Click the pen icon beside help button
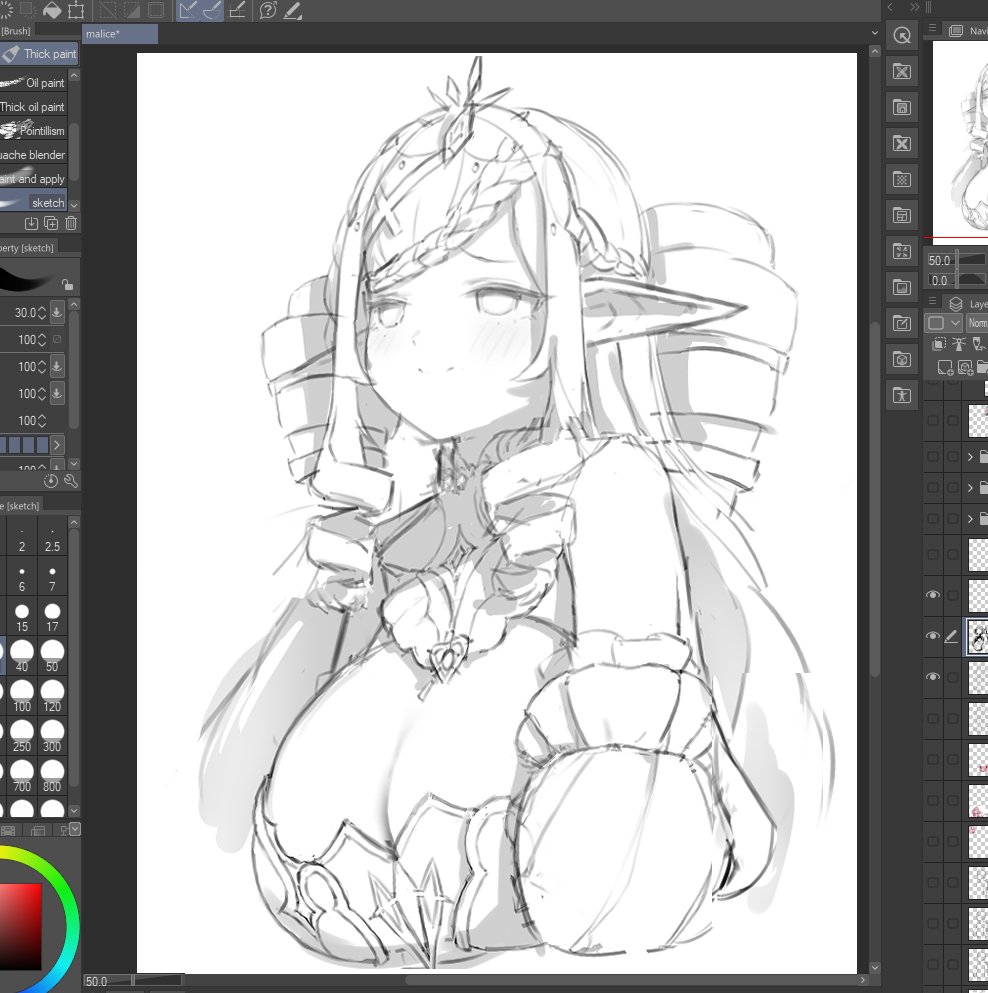This screenshot has height=993, width=988. pyautogui.click(x=292, y=9)
